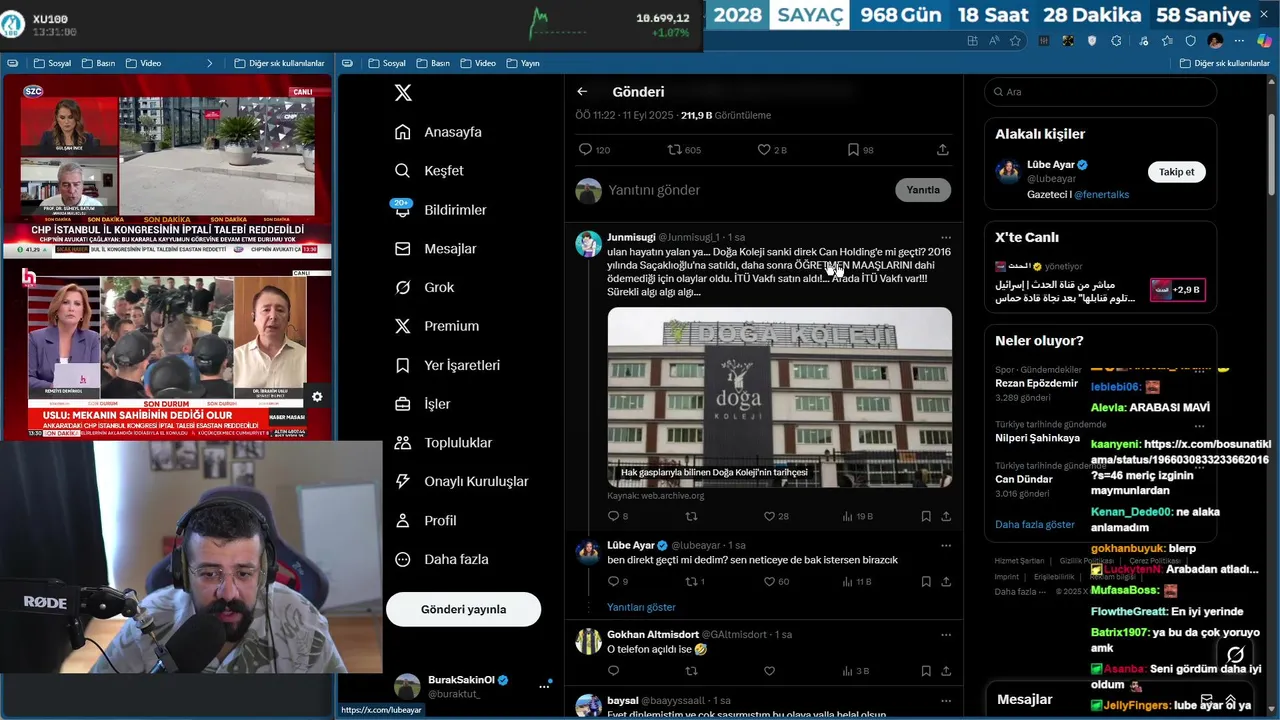View Junmisugi reply analytics 19 B

click(x=857, y=516)
